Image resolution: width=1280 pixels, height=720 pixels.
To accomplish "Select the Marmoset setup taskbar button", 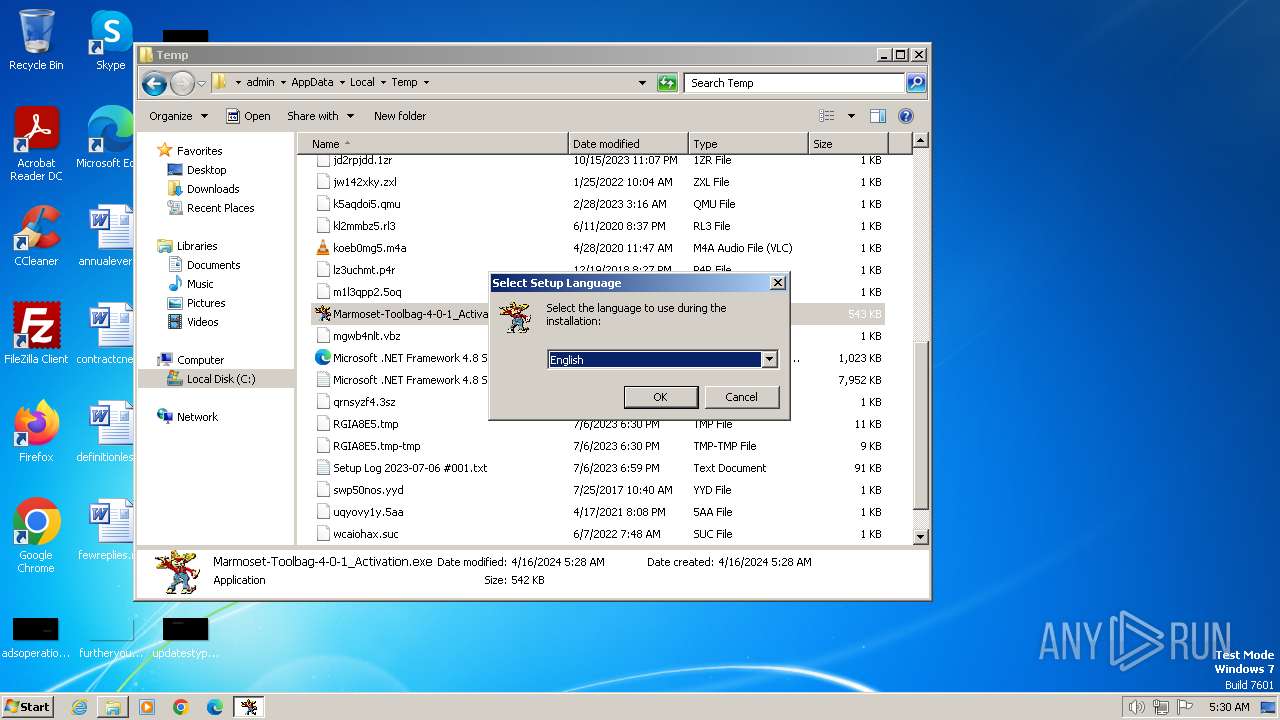I will [248, 707].
